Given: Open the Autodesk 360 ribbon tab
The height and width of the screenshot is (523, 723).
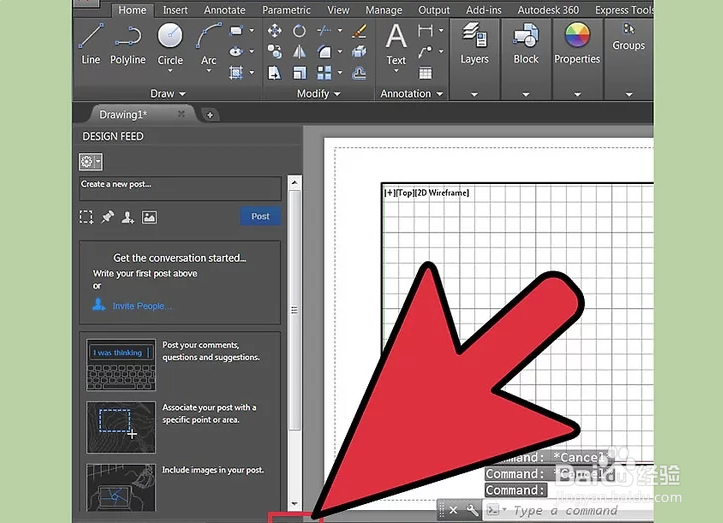Looking at the screenshot, I should (548, 10).
